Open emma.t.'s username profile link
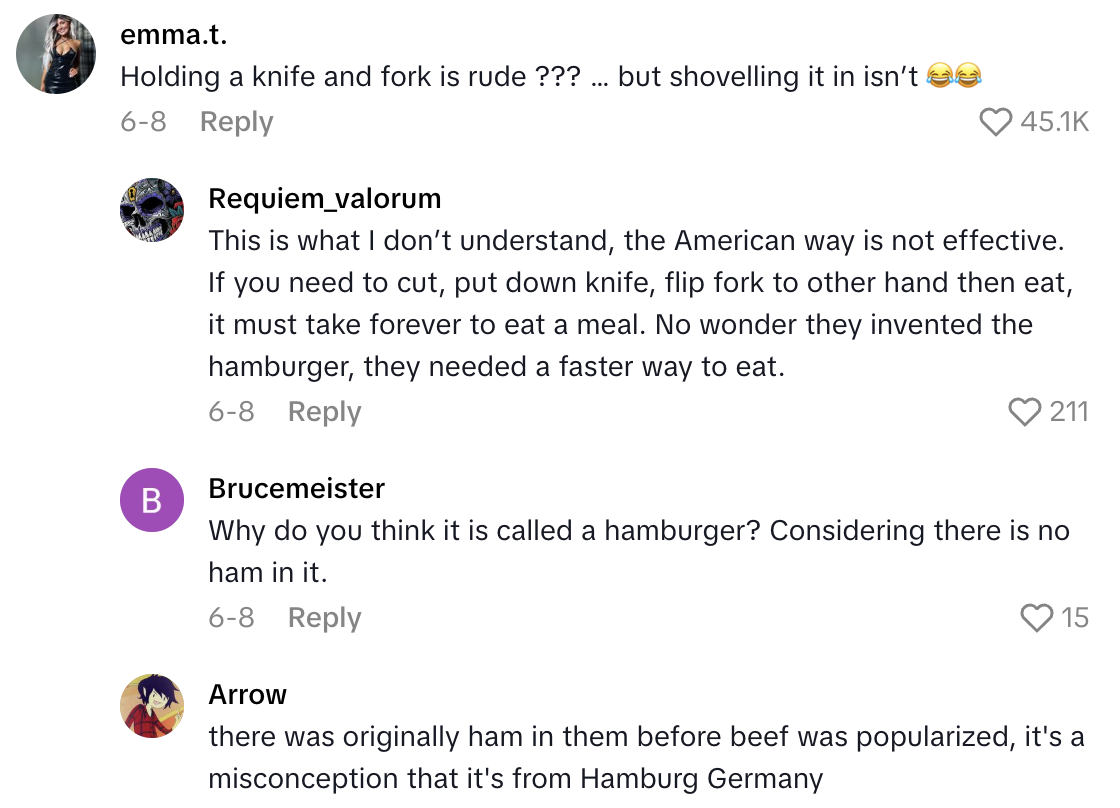The width and height of the screenshot is (1120, 808). tap(173, 34)
